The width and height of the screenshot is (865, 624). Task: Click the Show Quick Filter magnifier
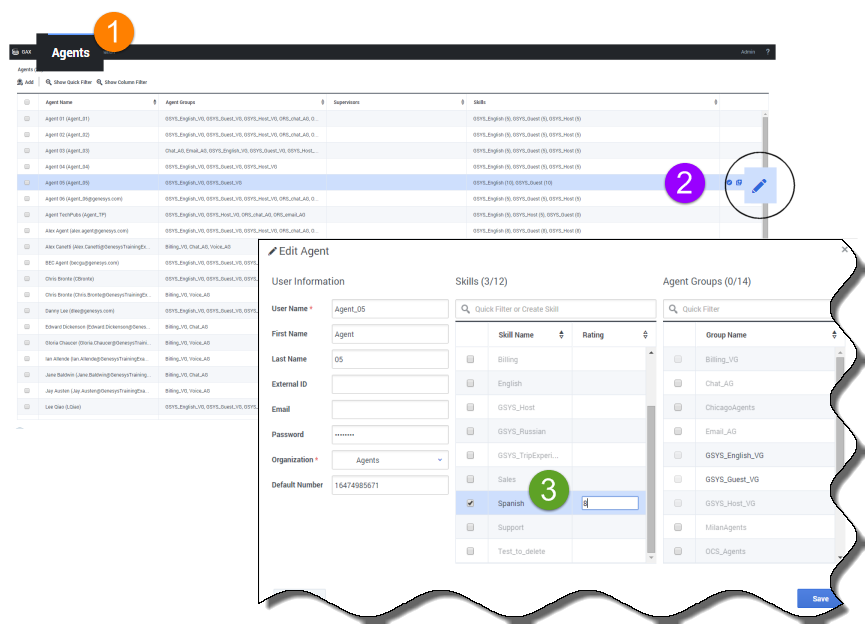49,82
